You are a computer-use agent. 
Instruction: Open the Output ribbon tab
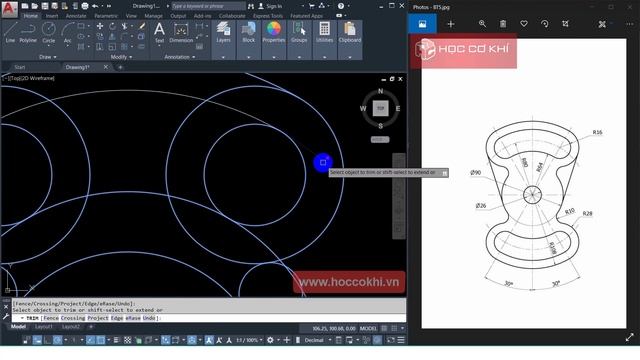(178, 16)
